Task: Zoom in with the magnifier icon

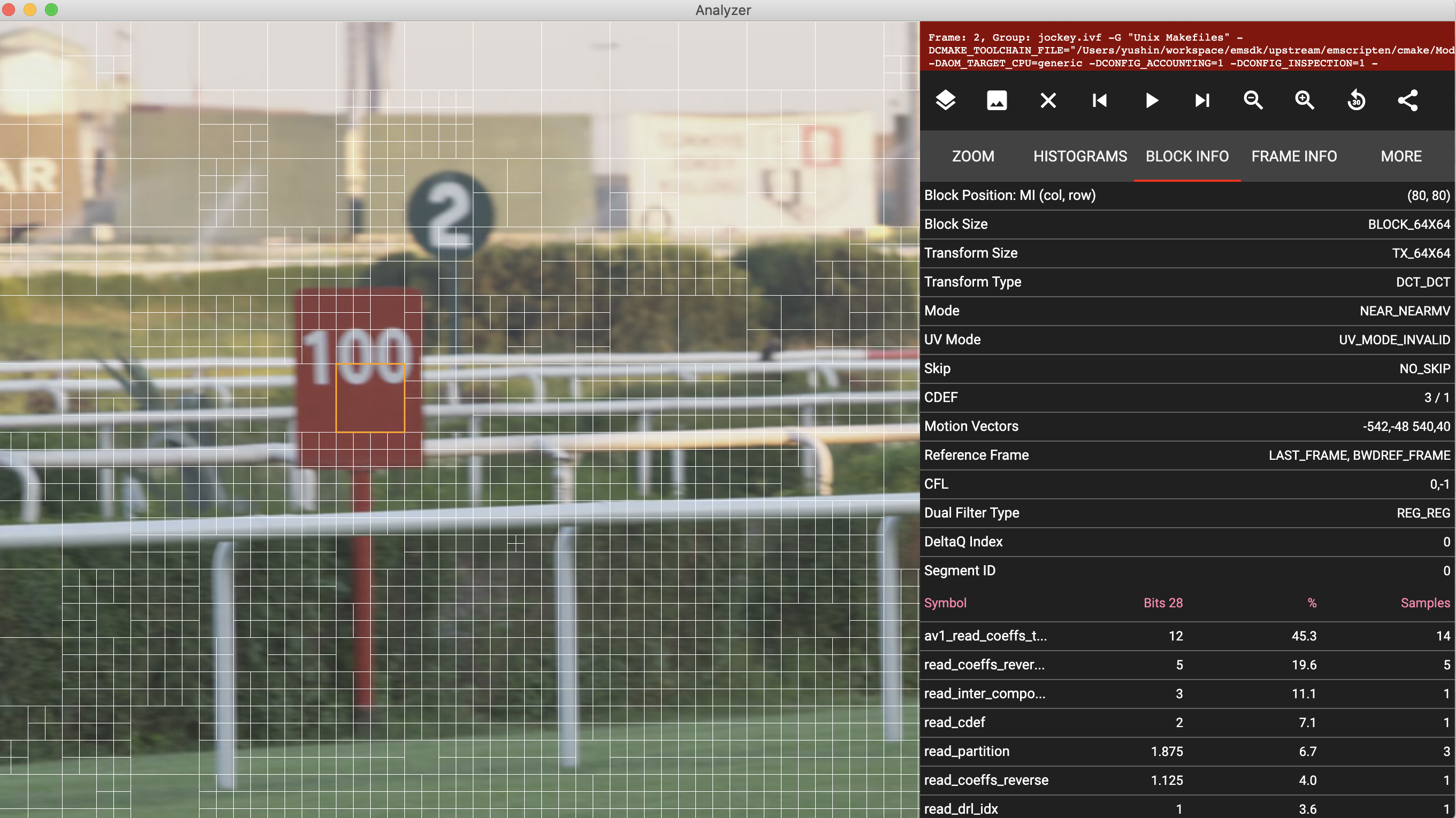Action: click(x=1305, y=101)
